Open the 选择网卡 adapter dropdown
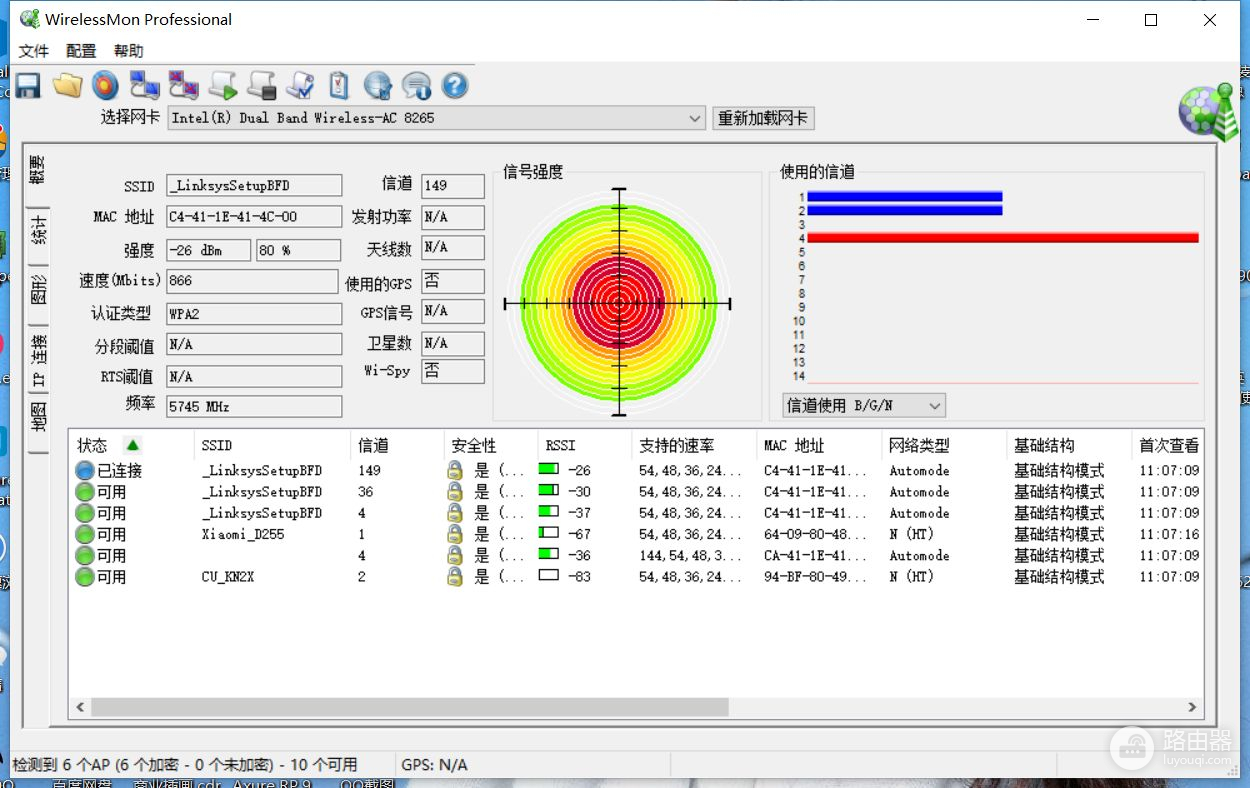The width and height of the screenshot is (1250, 788). [x=695, y=118]
